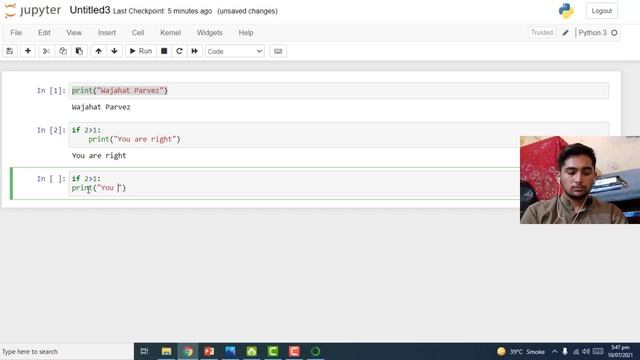Viewport: 640px width, 360px height.
Task: Insert a cell below with plus icon
Action: point(28,51)
